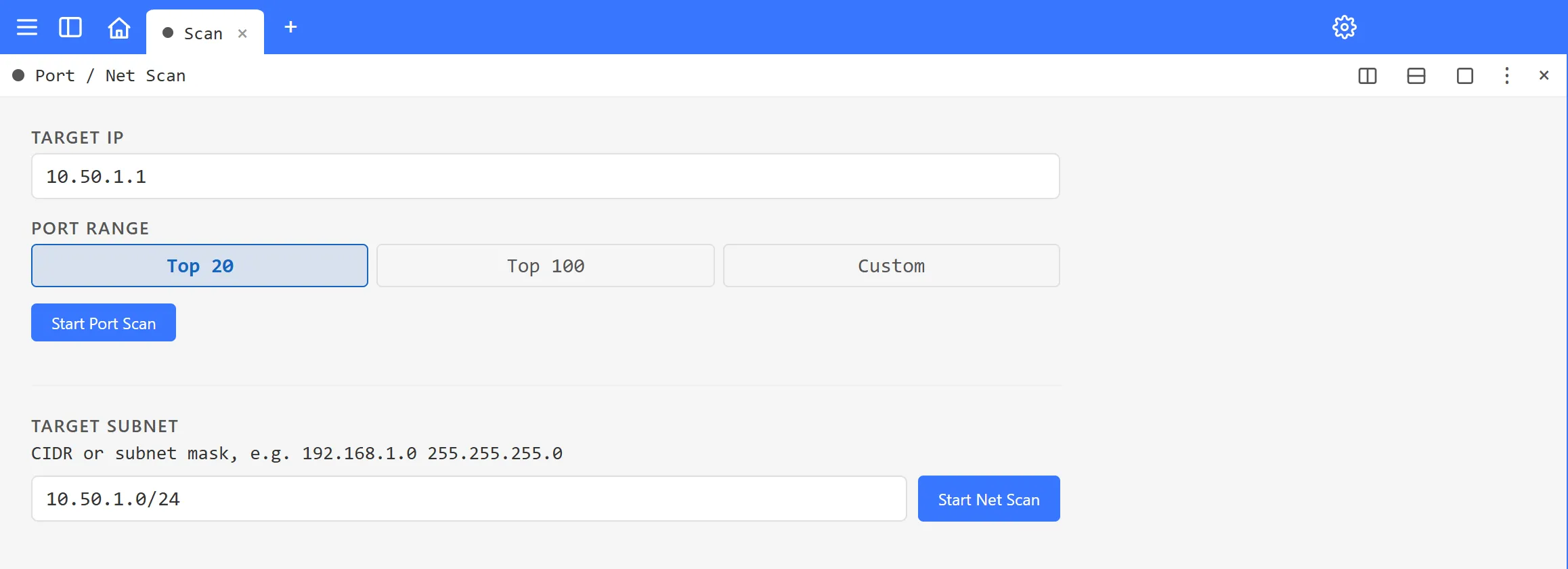Go to the home screen icon
The width and height of the screenshot is (1568, 569).
(119, 27)
